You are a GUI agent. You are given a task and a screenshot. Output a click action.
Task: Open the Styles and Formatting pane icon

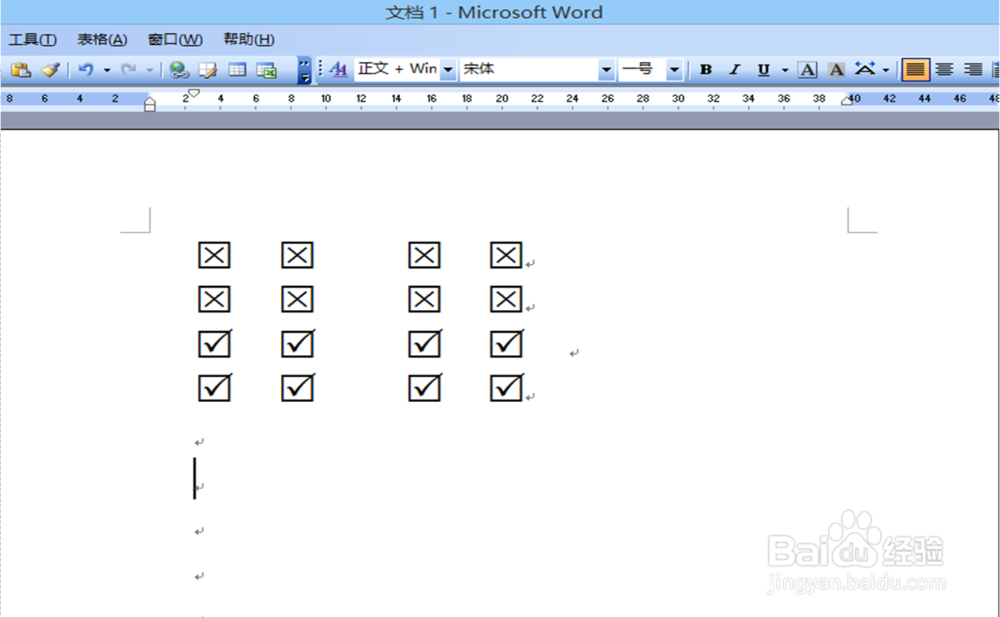338,69
